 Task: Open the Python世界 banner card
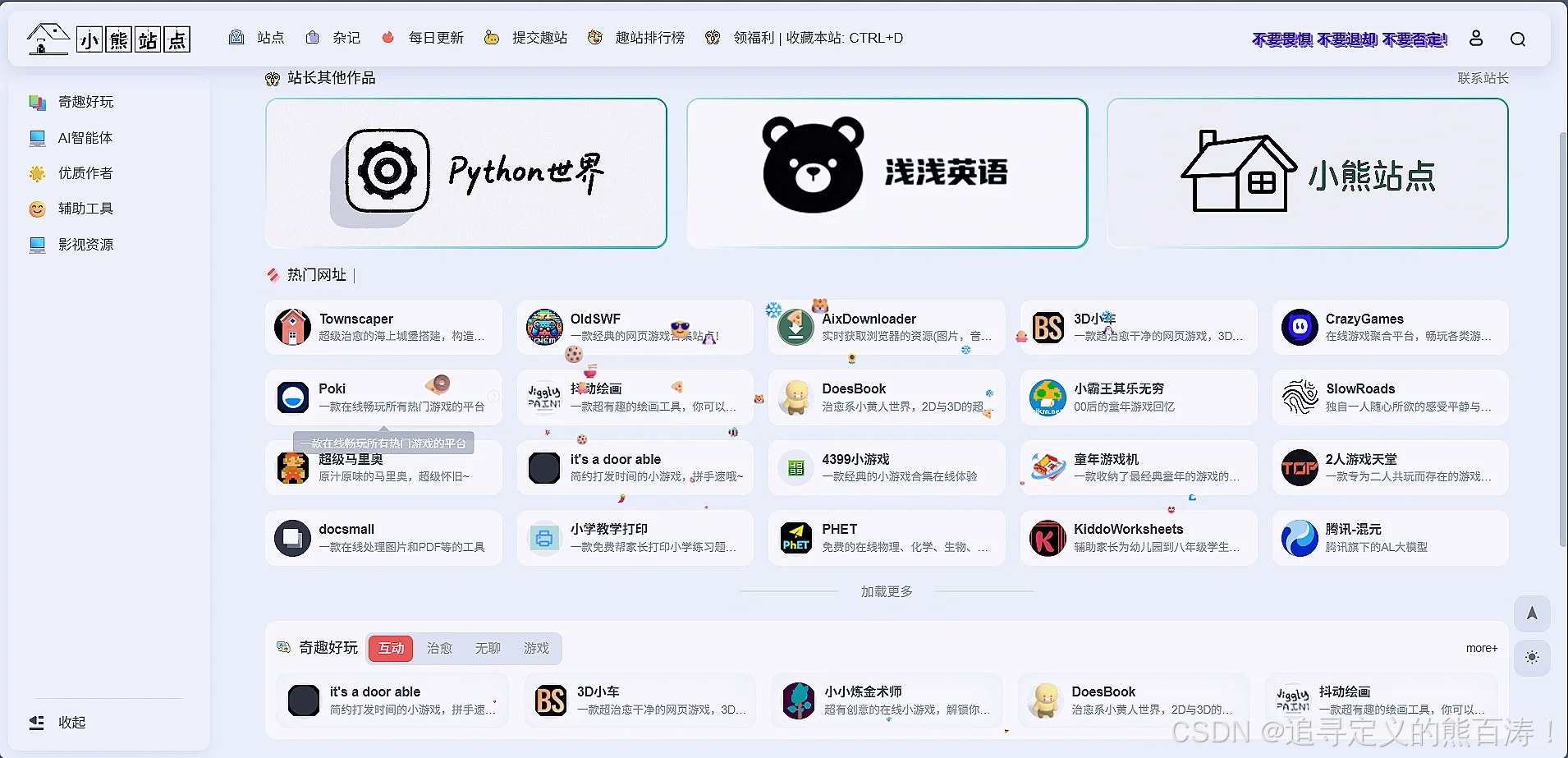(465, 173)
